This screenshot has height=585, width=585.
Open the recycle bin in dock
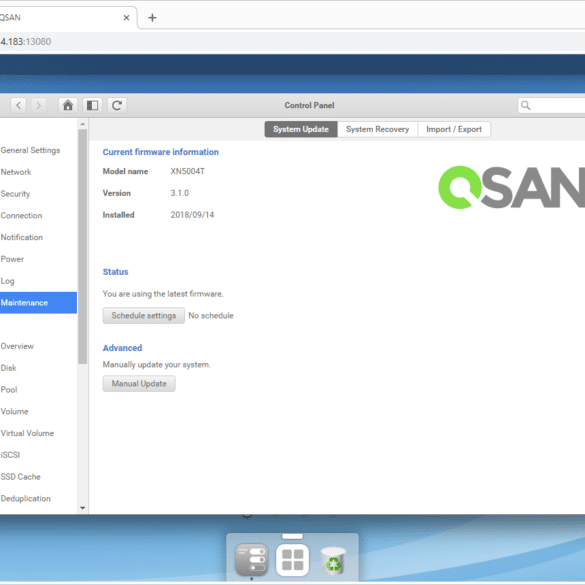pos(333,560)
